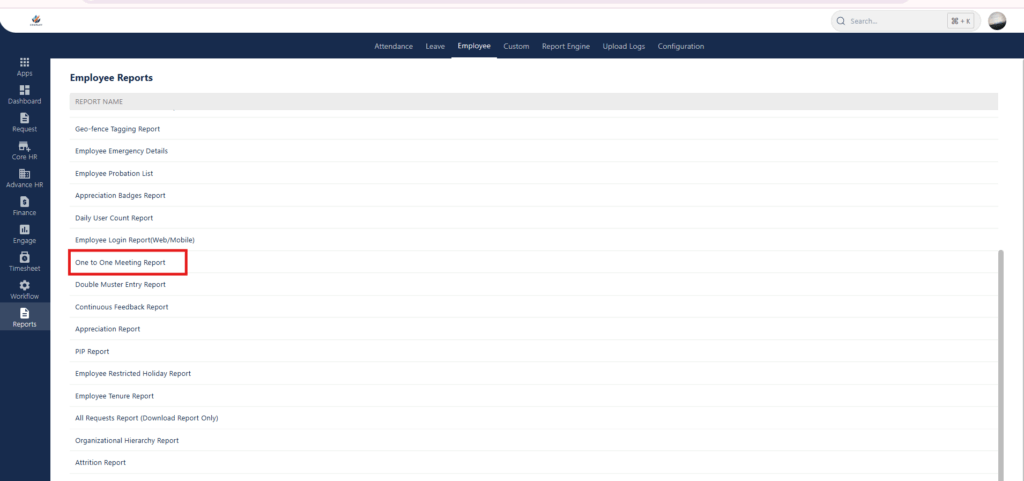
Task: Open PIP Report
Action: click(x=534, y=351)
